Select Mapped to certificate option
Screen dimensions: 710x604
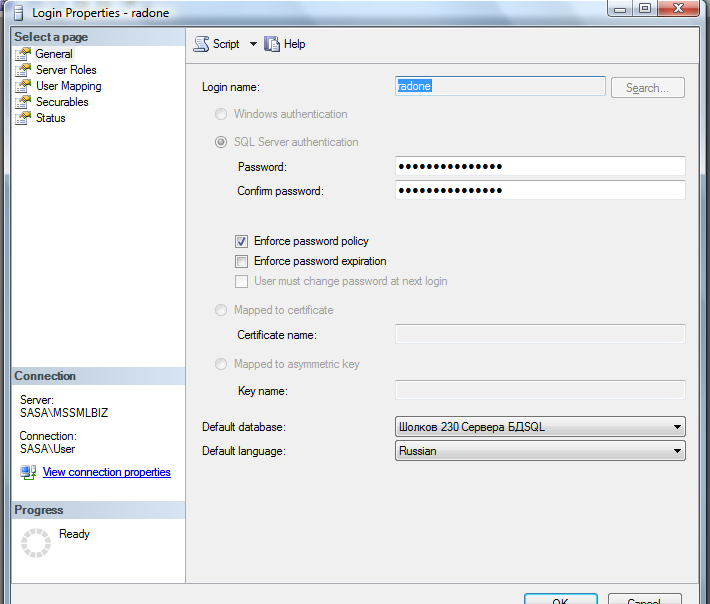tap(221, 310)
